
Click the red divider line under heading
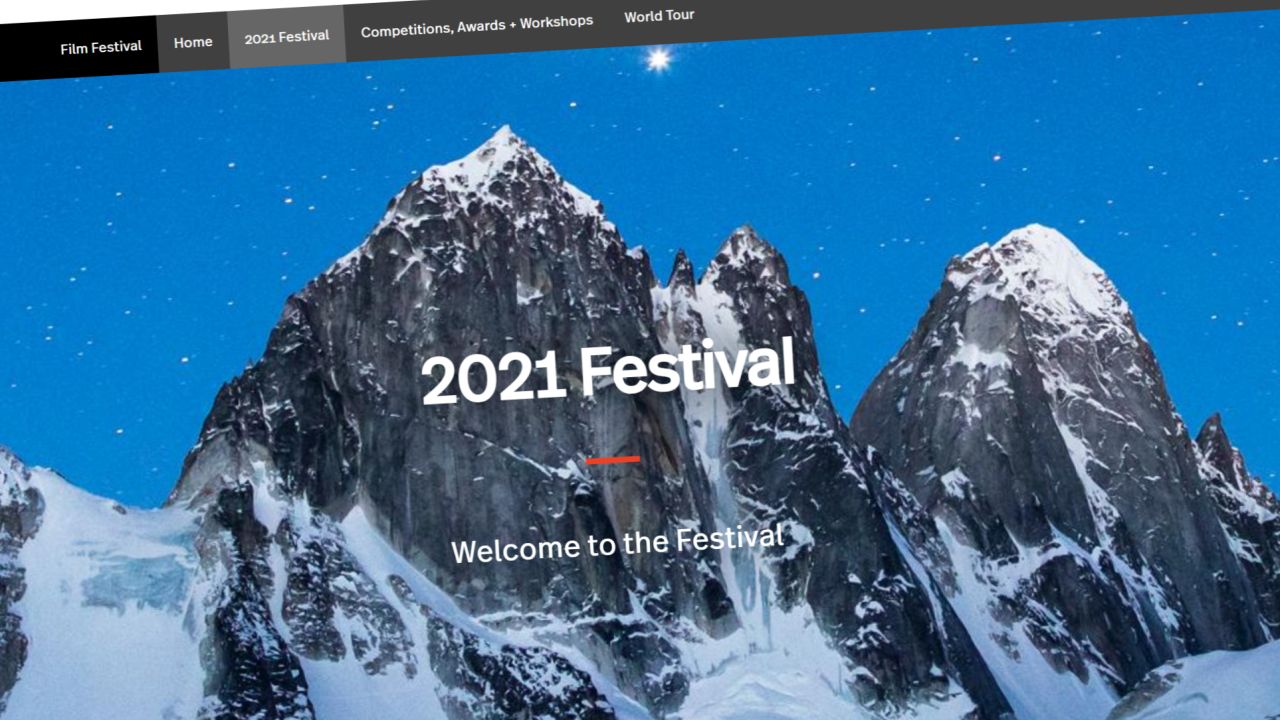tap(612, 460)
